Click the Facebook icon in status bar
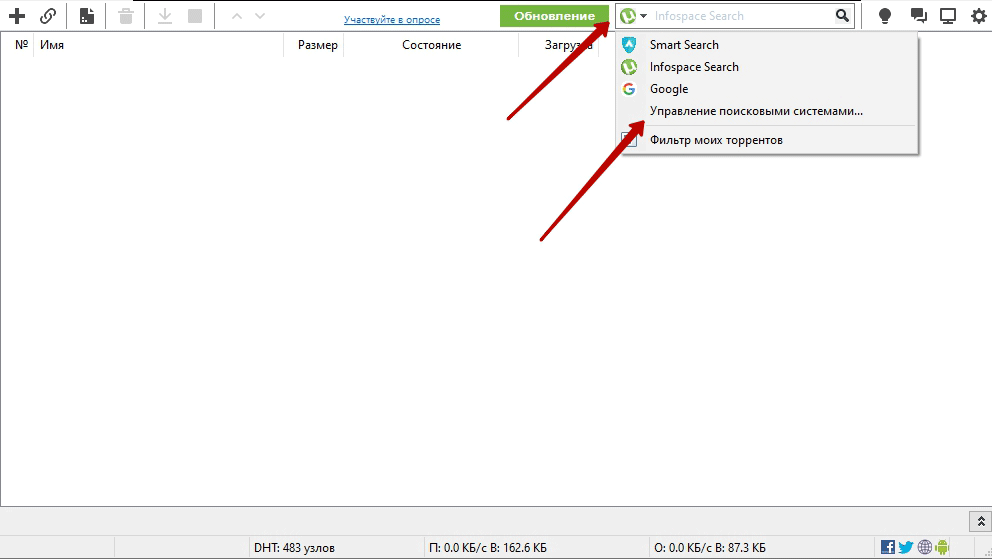The image size is (992, 559). pyautogui.click(x=888, y=547)
